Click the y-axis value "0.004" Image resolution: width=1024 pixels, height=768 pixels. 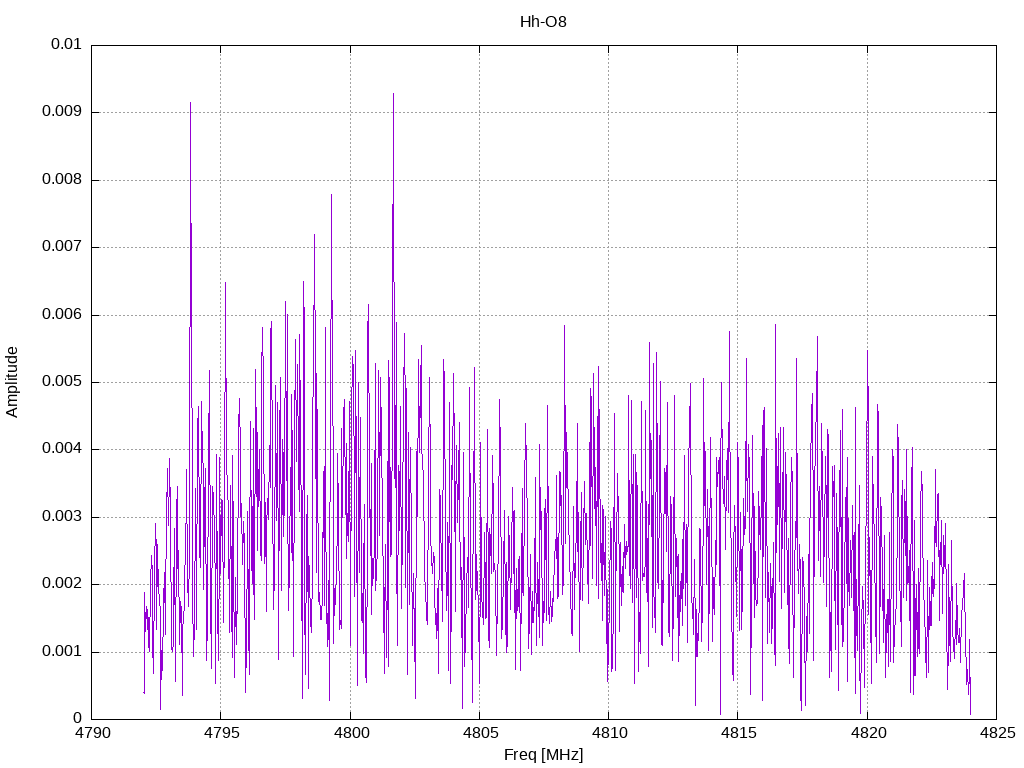tap(62, 449)
